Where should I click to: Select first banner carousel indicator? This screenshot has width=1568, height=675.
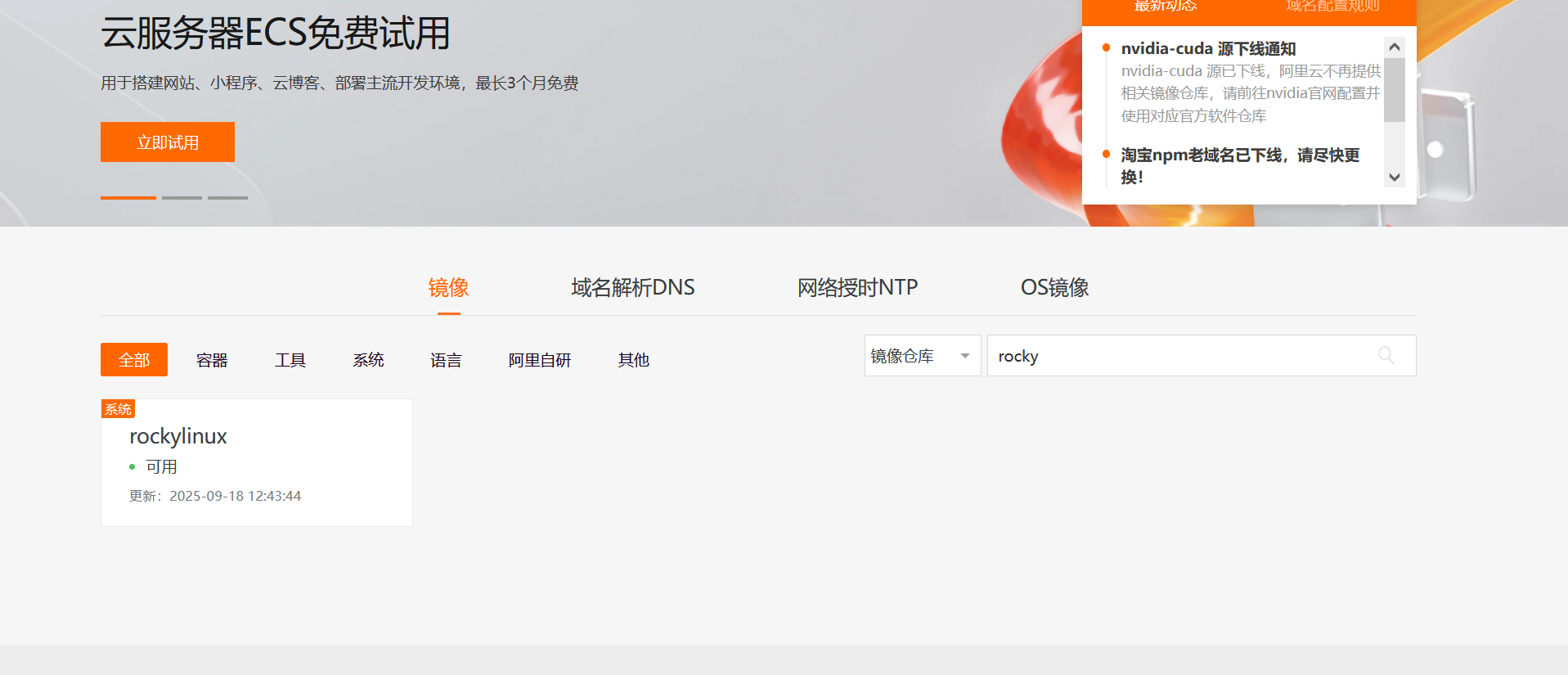[128, 198]
